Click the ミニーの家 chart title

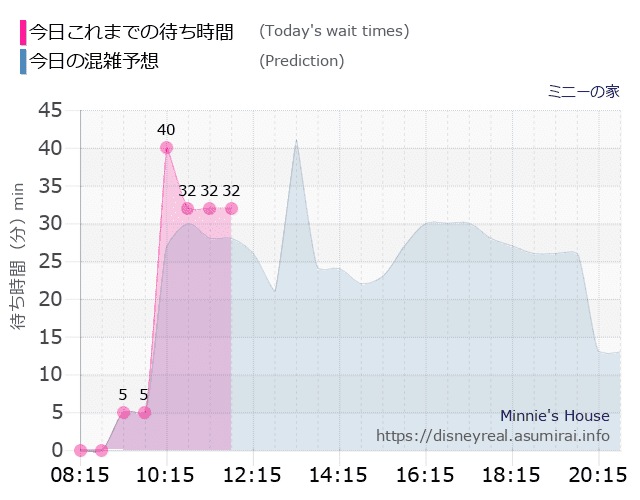pyautogui.click(x=583, y=91)
